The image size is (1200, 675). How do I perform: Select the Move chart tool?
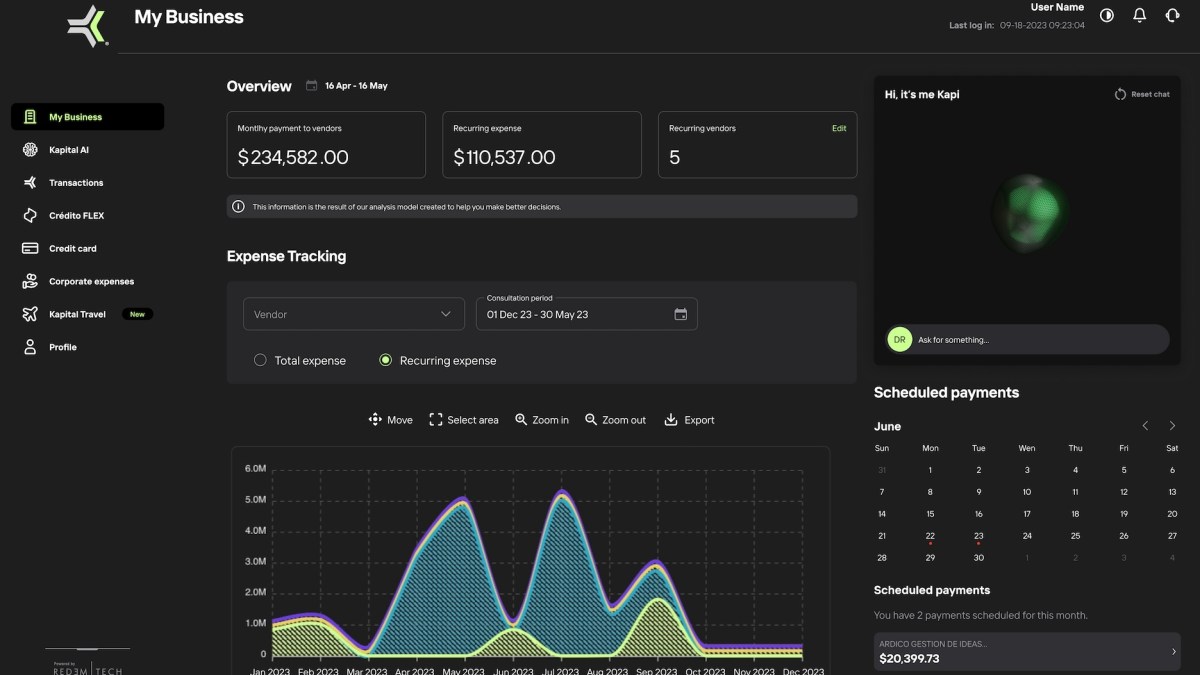390,420
